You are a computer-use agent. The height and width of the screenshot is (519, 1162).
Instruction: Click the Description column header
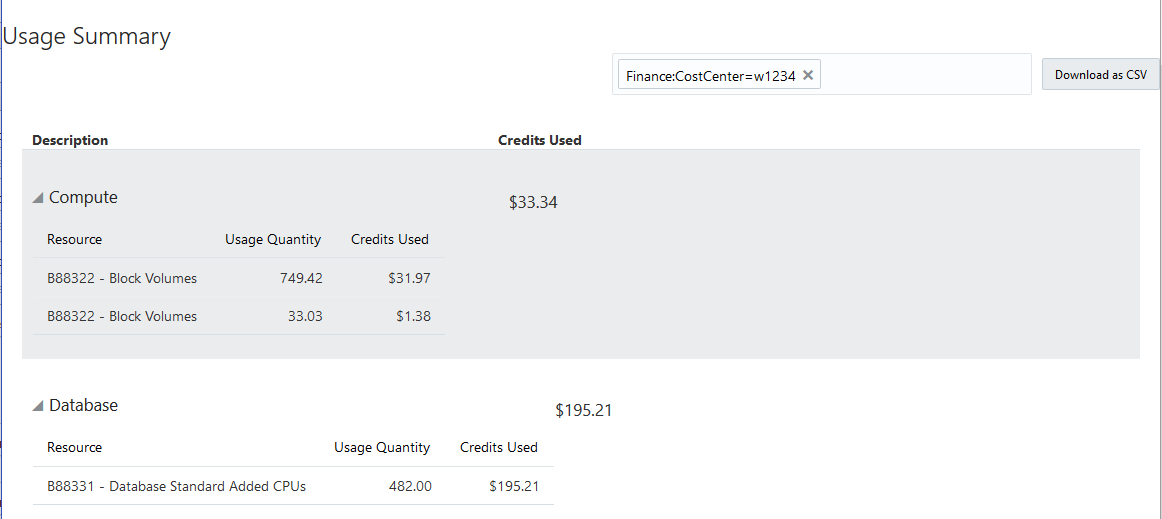coord(70,140)
